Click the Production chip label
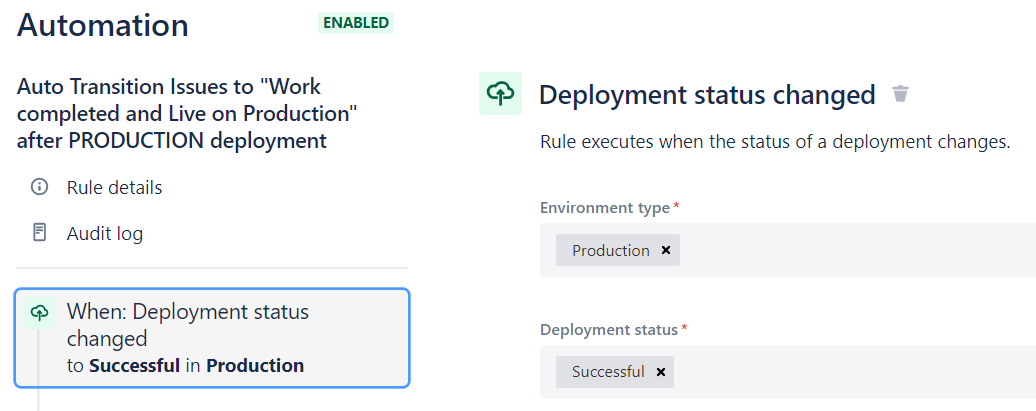This screenshot has height=411, width=1036. [610, 250]
